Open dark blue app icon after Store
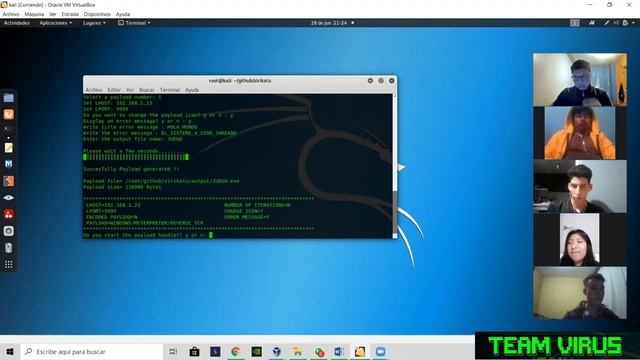 (215, 351)
